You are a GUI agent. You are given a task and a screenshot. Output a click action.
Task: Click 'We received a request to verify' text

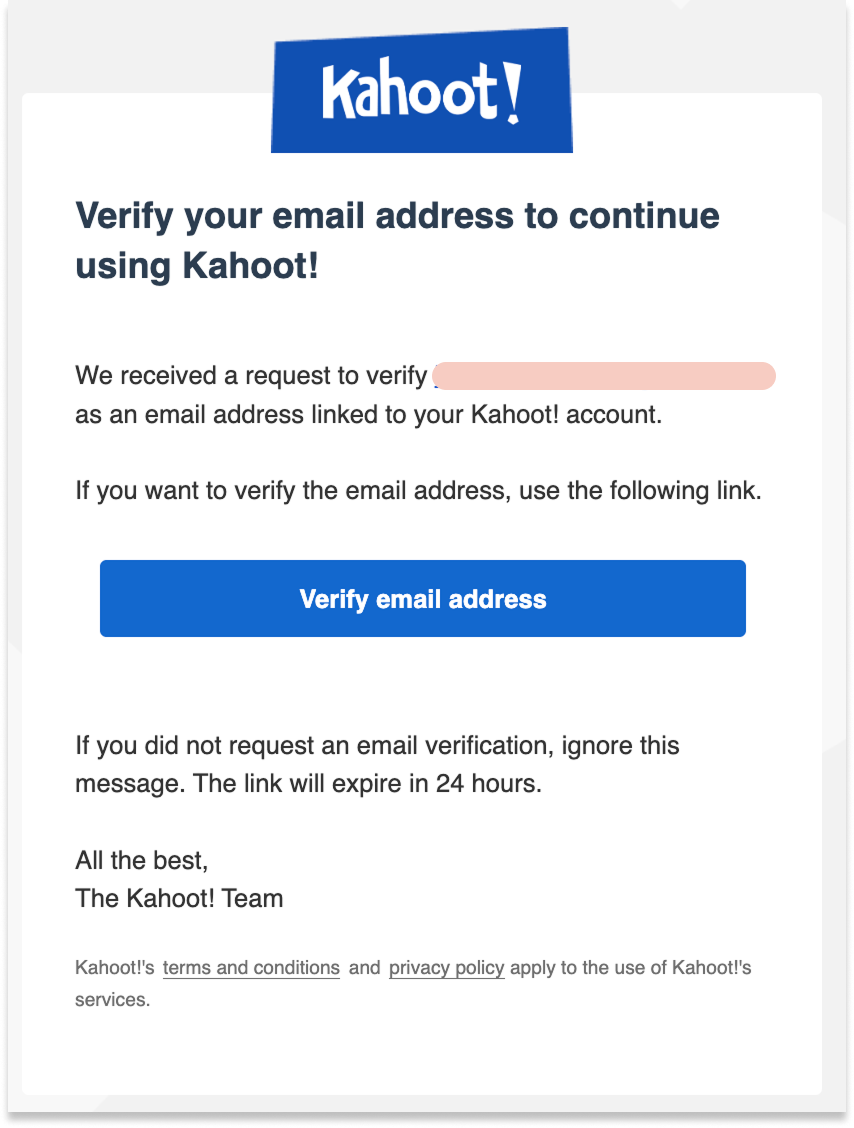(251, 376)
